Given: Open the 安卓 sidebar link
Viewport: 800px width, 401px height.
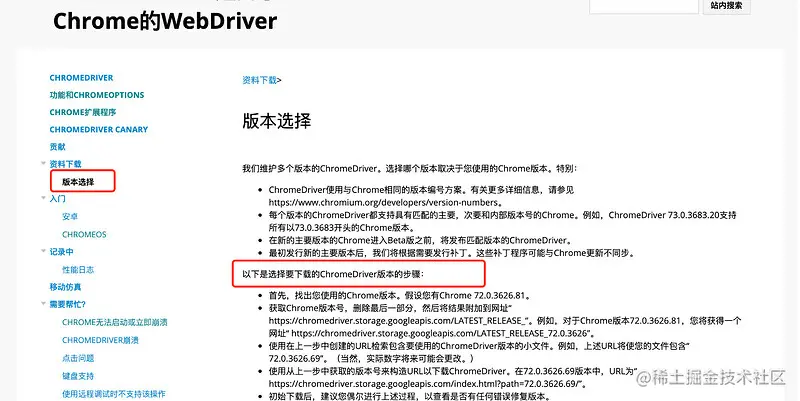Looking at the screenshot, I should coord(70,216).
